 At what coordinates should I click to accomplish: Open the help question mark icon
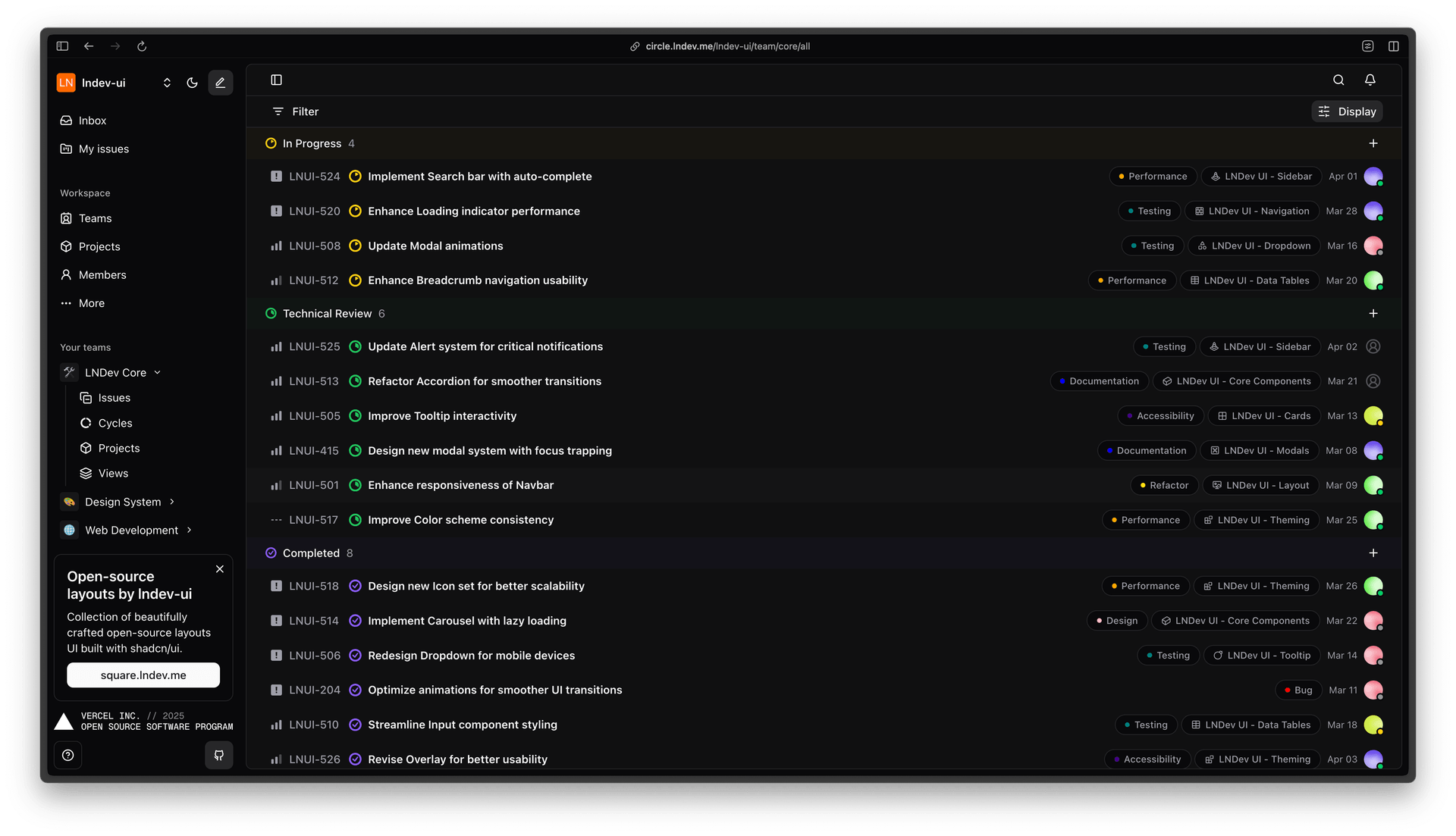point(68,755)
